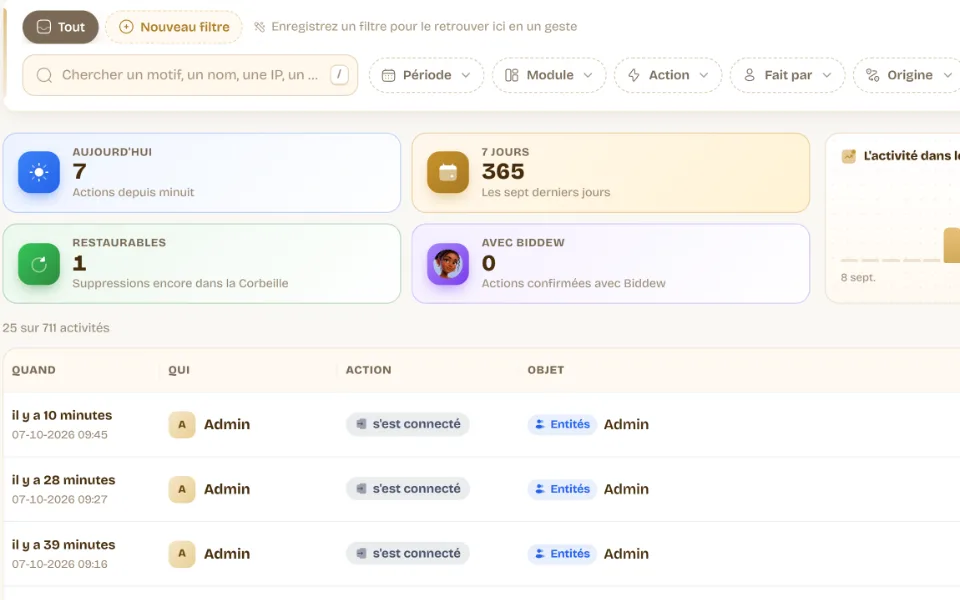The width and height of the screenshot is (960, 600).
Task: Click the Entités tag in the 09:16 row
Action: pyautogui.click(x=562, y=553)
